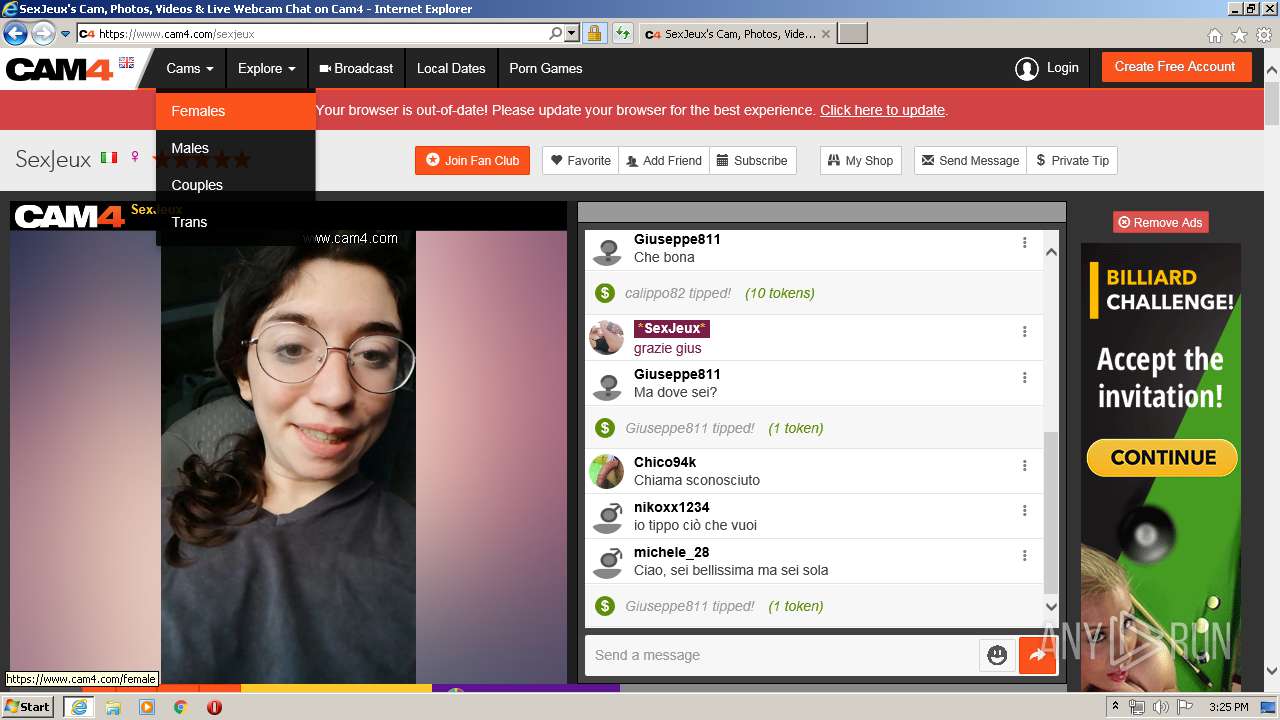Click the Italian flag next to SexJeux
Image resolution: width=1280 pixels, height=720 pixels.
(x=109, y=157)
